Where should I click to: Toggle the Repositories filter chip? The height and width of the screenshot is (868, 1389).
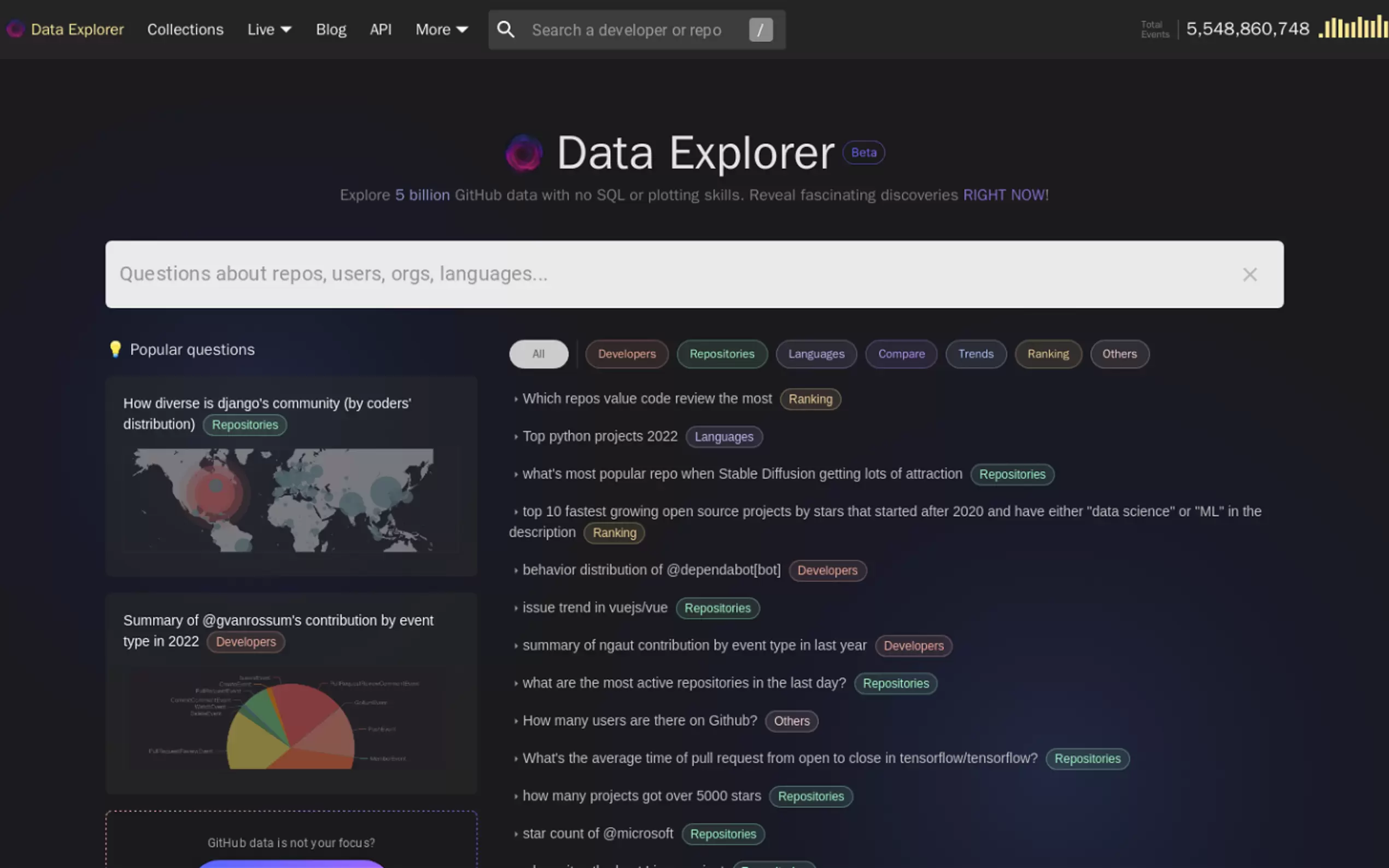pos(722,354)
